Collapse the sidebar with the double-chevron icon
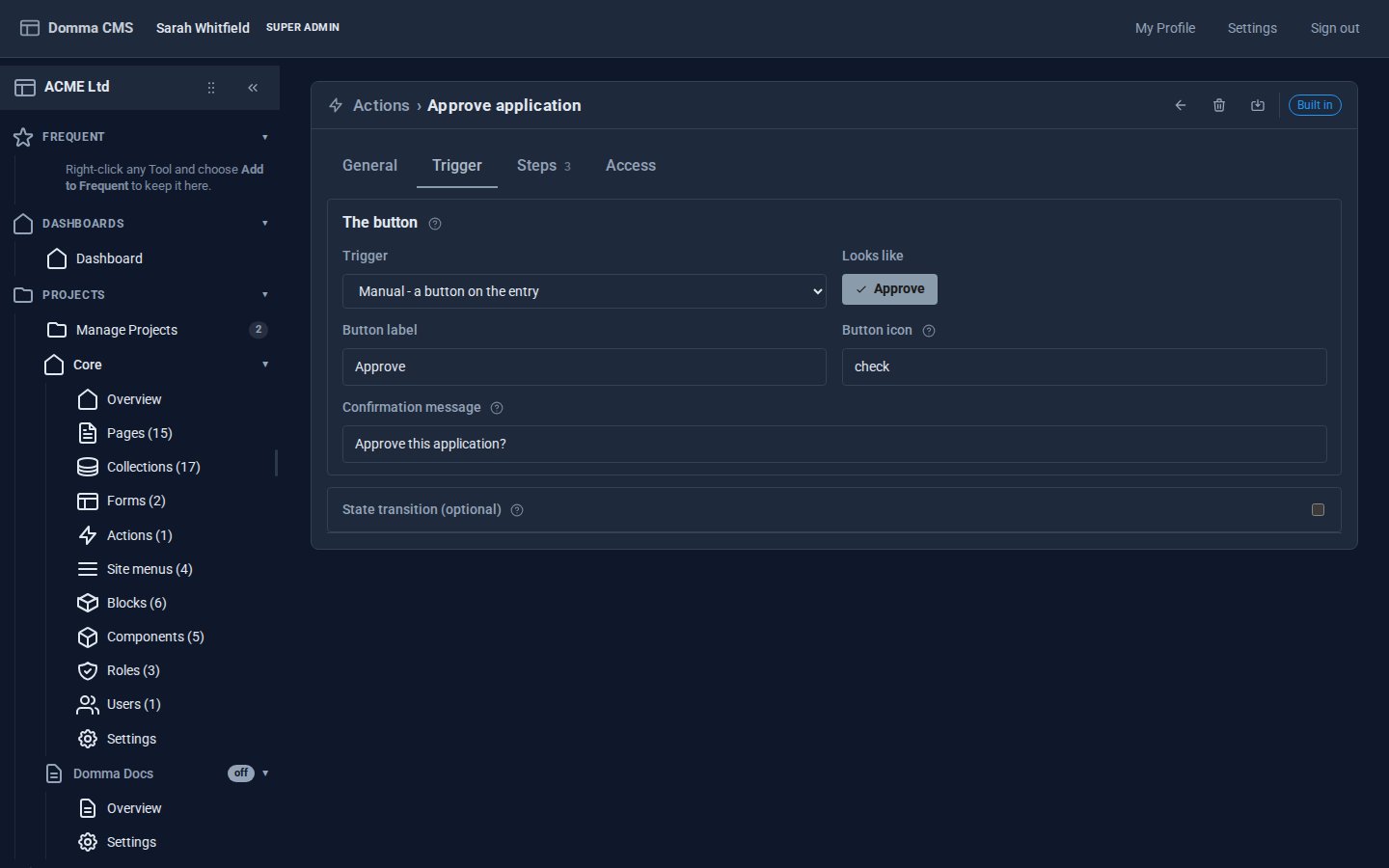The height and width of the screenshot is (868, 1389). pos(253,88)
